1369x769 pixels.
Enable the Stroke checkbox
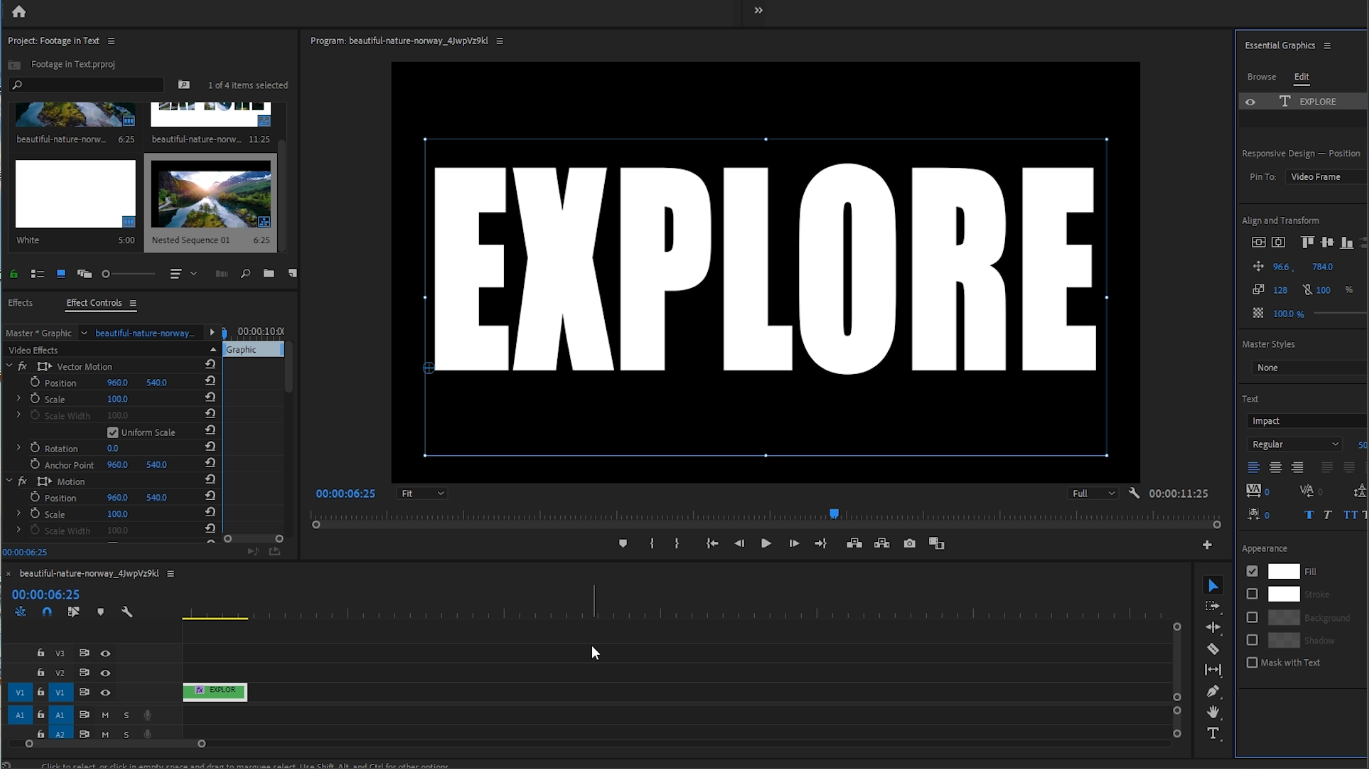(1252, 594)
